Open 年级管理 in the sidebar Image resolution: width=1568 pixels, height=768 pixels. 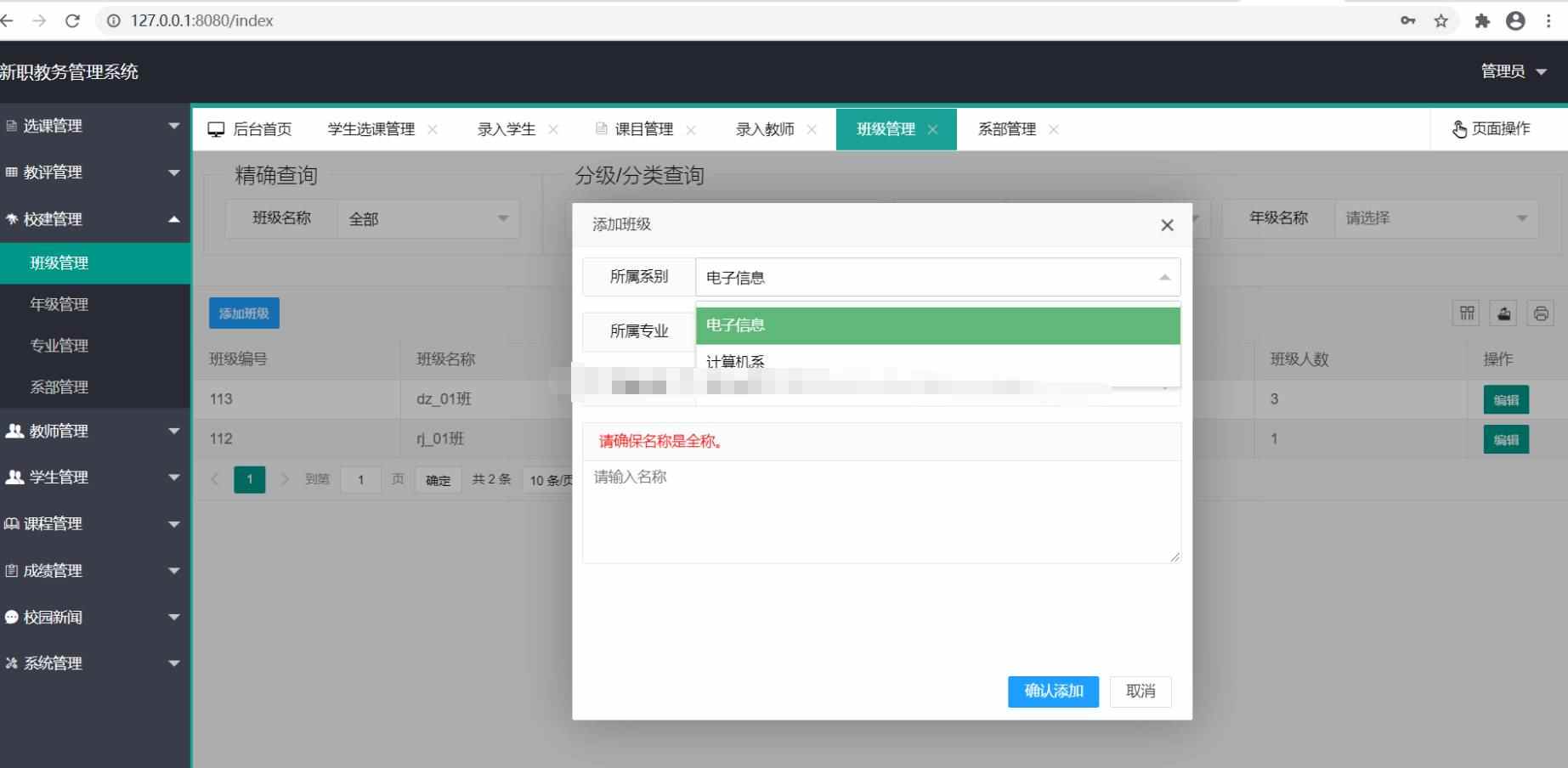pos(95,304)
